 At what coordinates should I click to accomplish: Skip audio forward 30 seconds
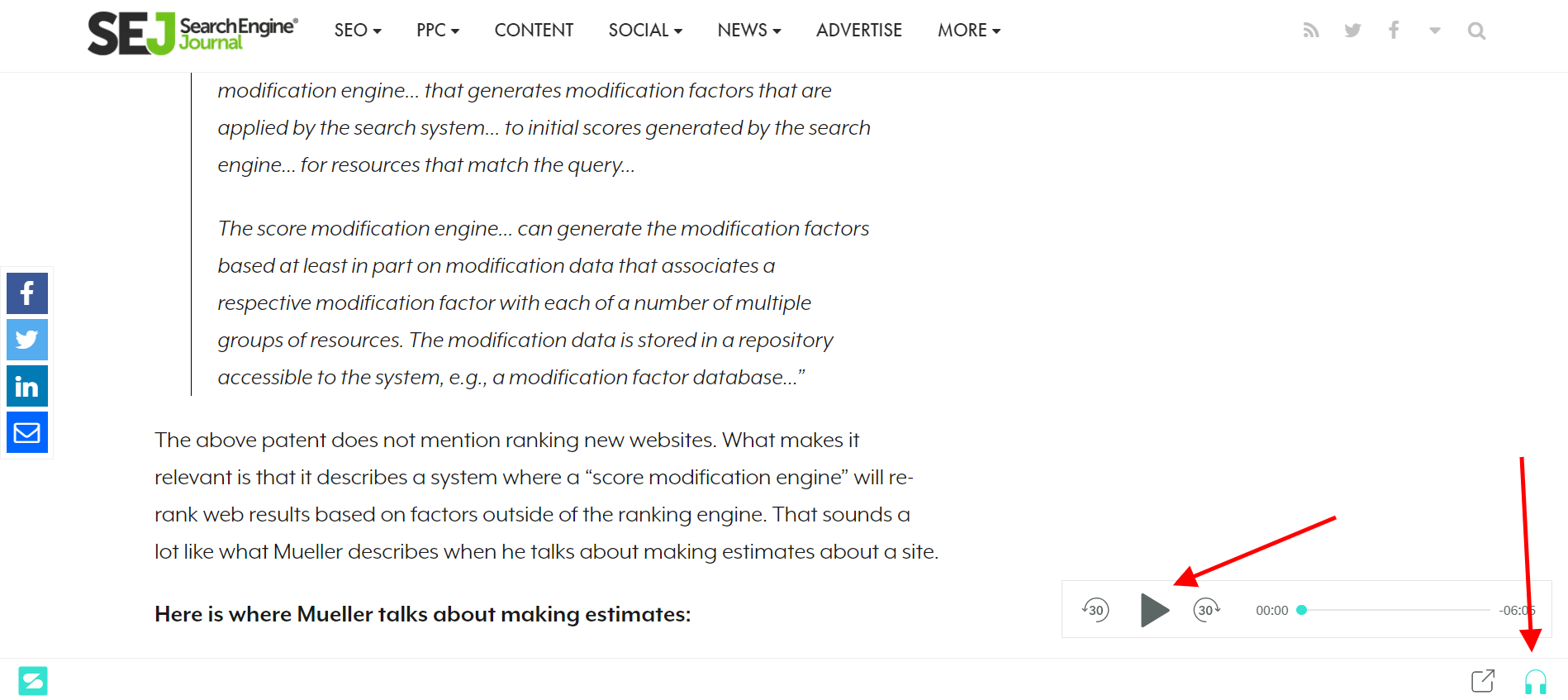coord(1206,610)
